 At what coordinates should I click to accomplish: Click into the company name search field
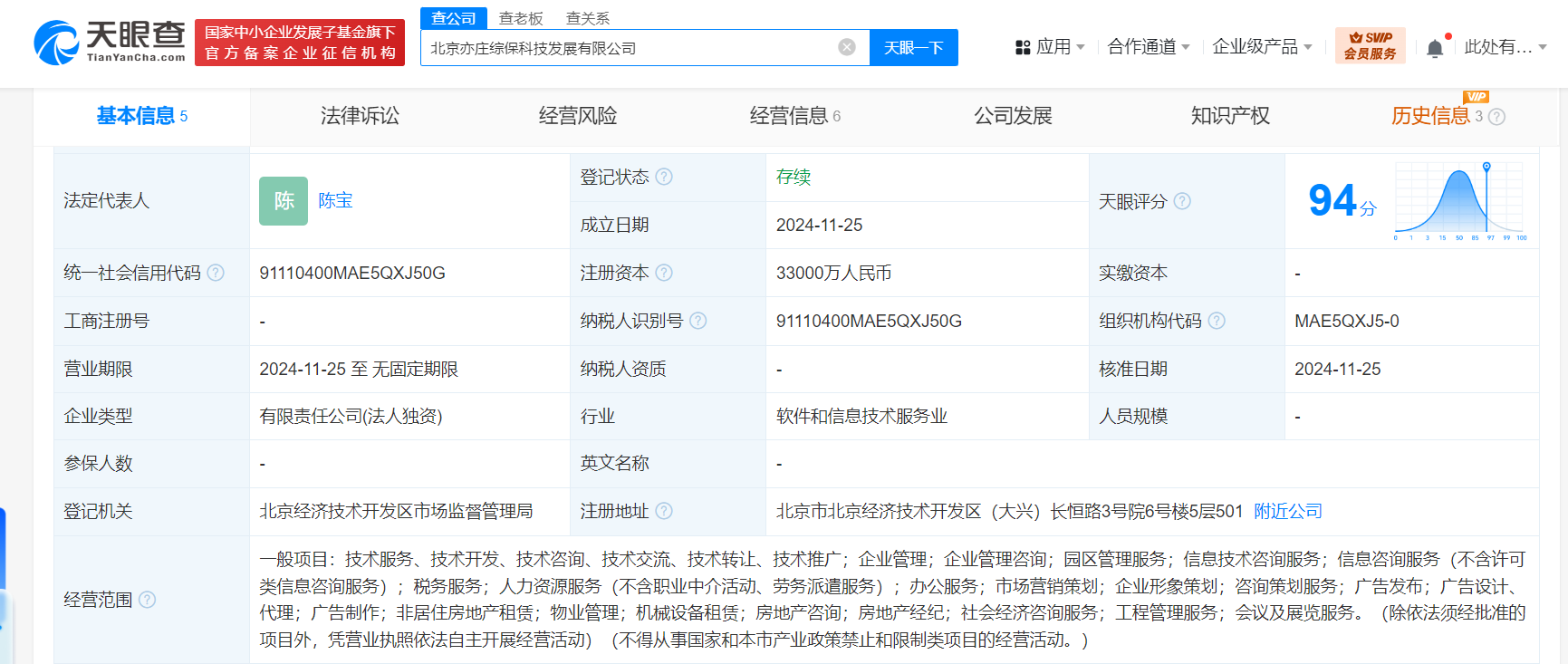point(625,48)
